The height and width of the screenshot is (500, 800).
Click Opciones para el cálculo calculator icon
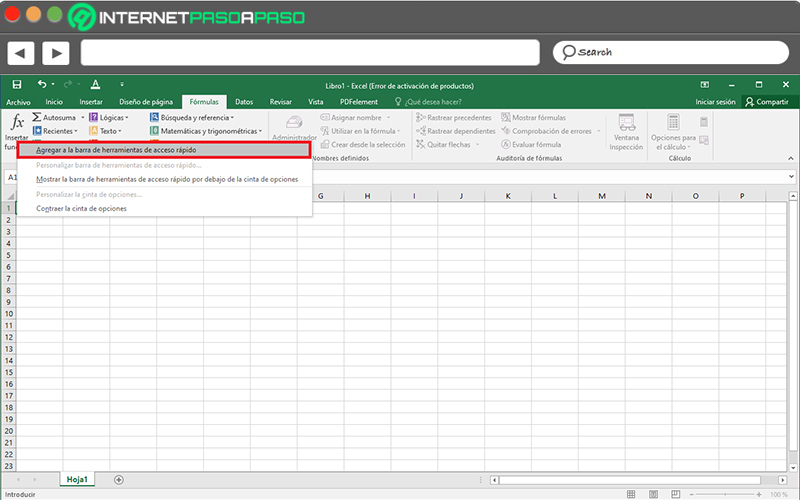pyautogui.click(x=673, y=124)
